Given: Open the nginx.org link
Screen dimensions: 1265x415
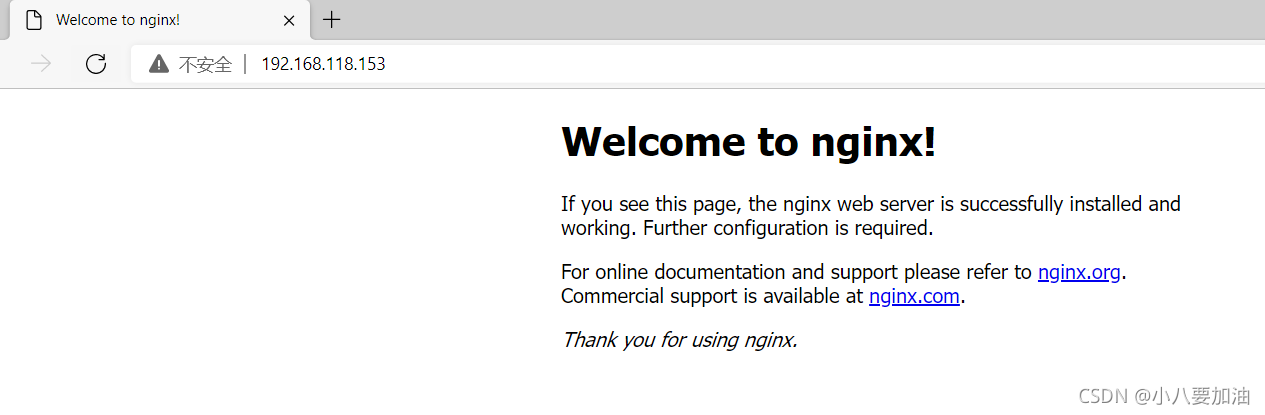Looking at the screenshot, I should (1079, 272).
